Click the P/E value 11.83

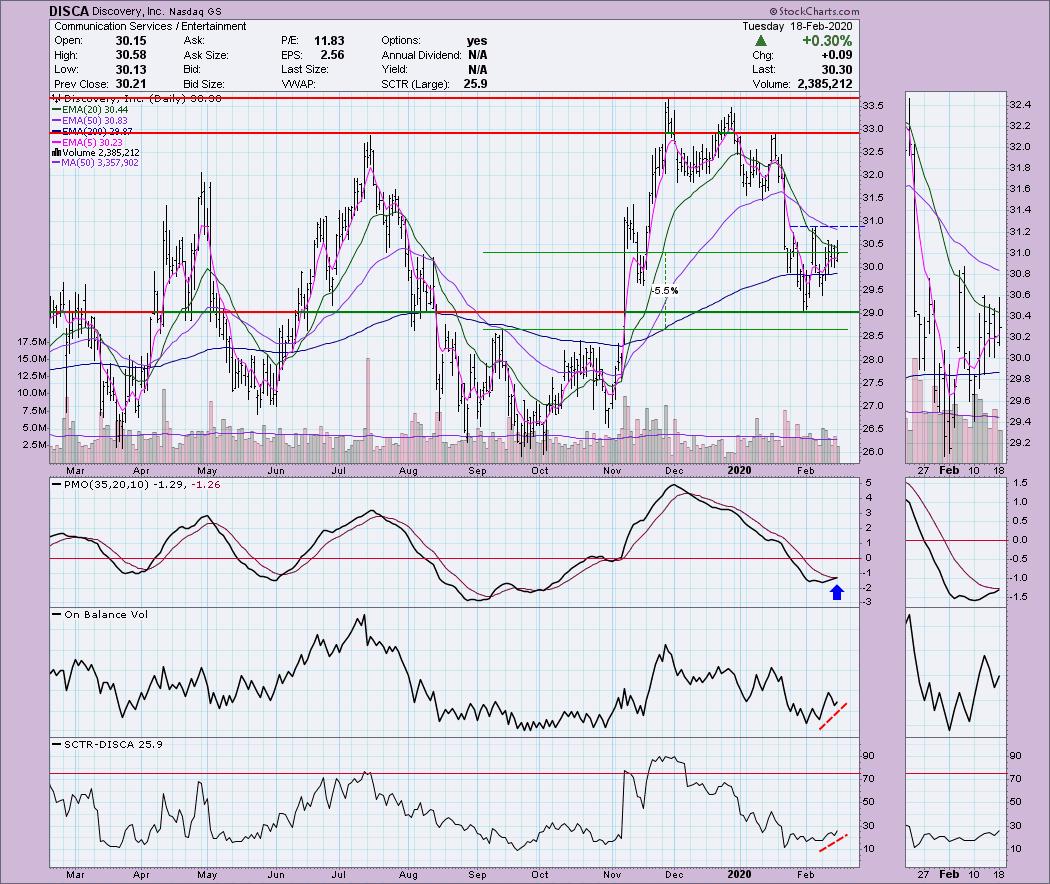click(329, 40)
